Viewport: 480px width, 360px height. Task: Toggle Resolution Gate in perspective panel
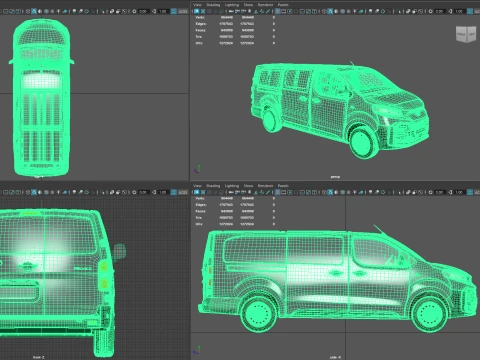[290, 11]
